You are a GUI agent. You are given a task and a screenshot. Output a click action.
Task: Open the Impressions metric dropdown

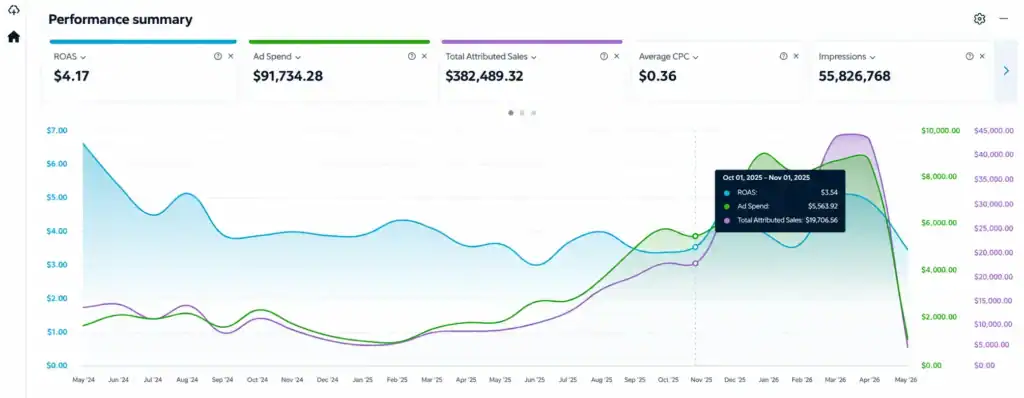click(x=847, y=57)
